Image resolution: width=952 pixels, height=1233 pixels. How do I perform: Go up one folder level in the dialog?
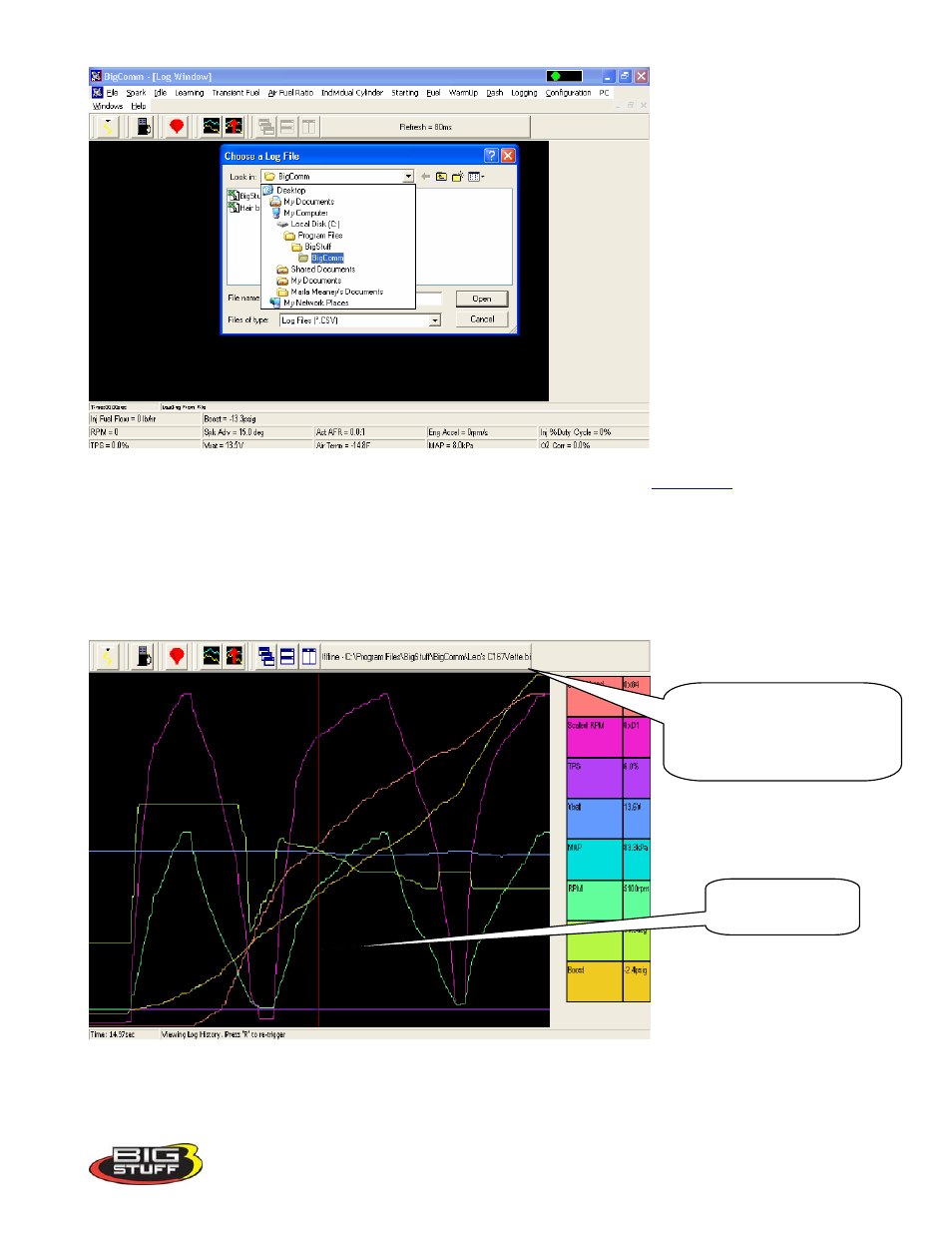click(441, 177)
